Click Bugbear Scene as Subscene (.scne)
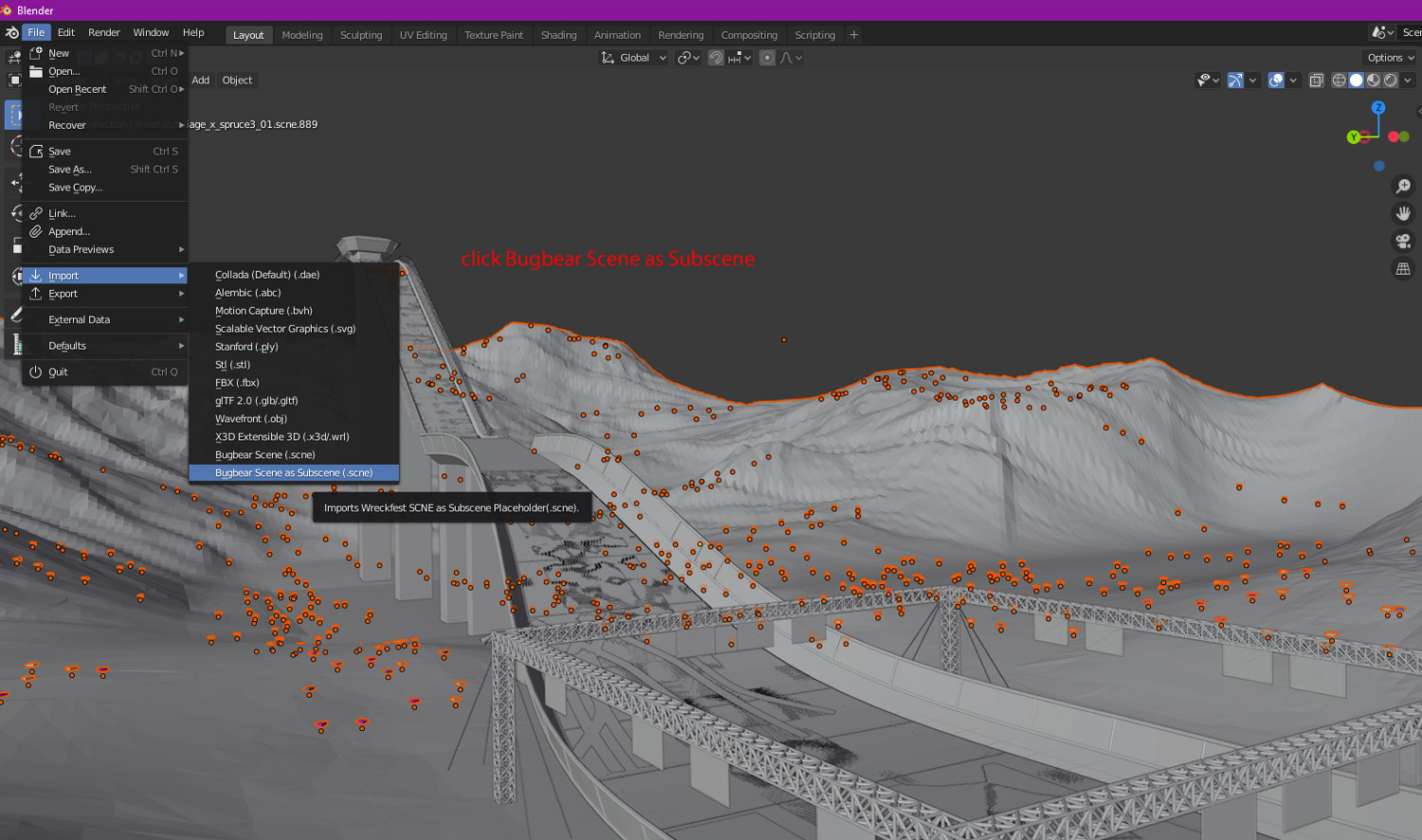Image resolution: width=1422 pixels, height=840 pixels. (294, 473)
